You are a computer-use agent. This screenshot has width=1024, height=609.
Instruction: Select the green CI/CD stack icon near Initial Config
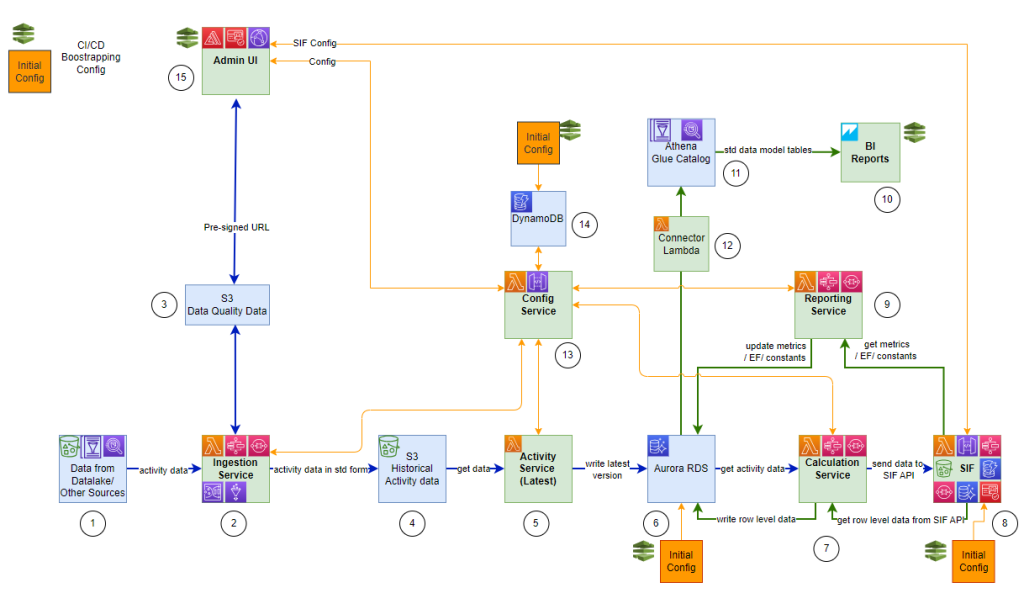(23, 33)
